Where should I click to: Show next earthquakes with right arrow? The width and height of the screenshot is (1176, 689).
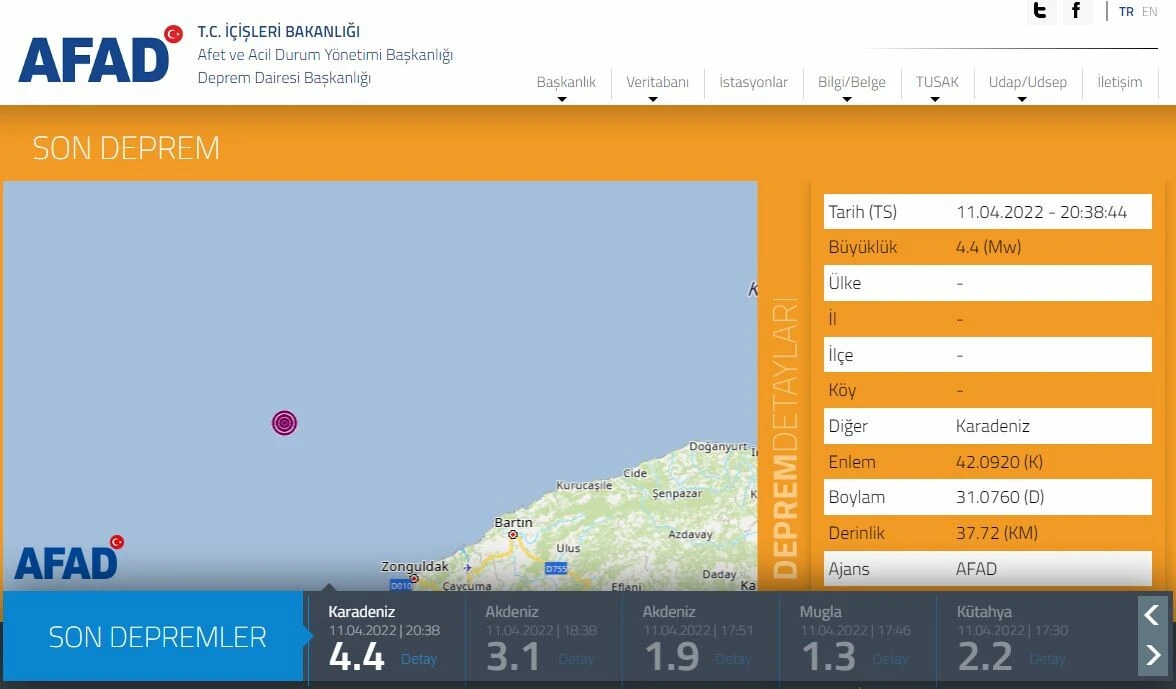[x=1152, y=655]
